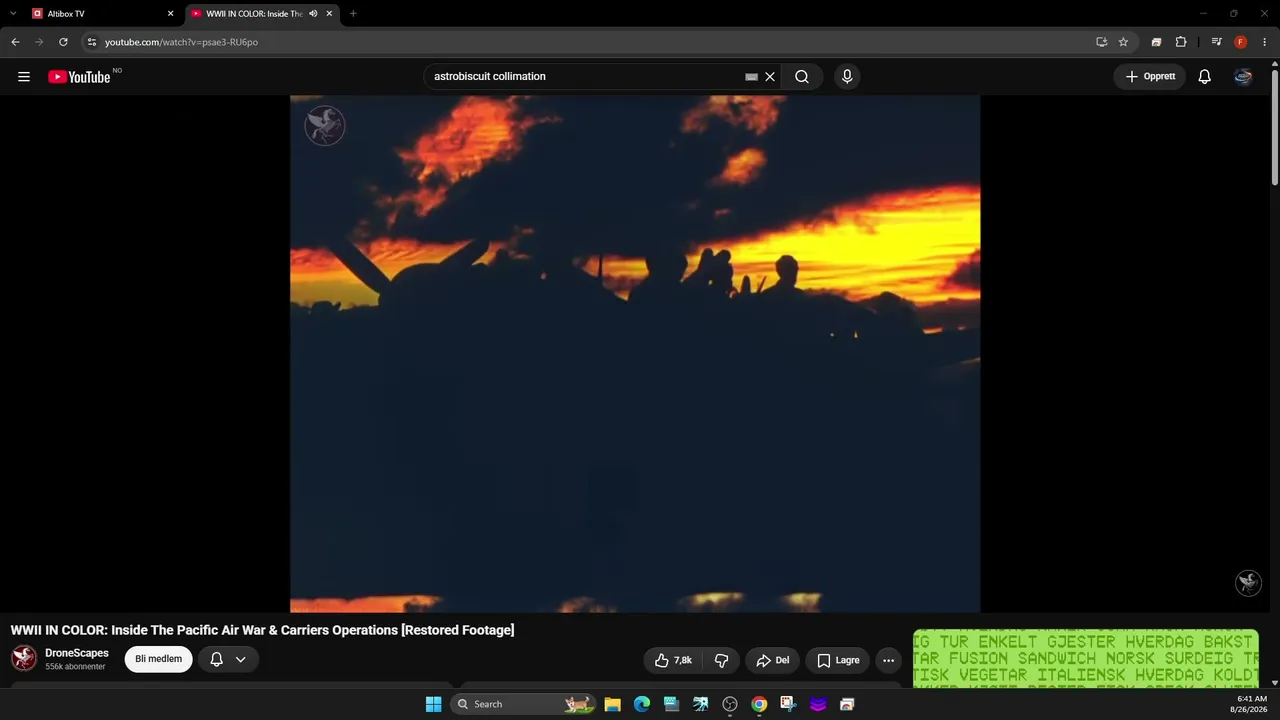Dislike the video with thumbs down
The height and width of the screenshot is (720, 1280).
721,660
